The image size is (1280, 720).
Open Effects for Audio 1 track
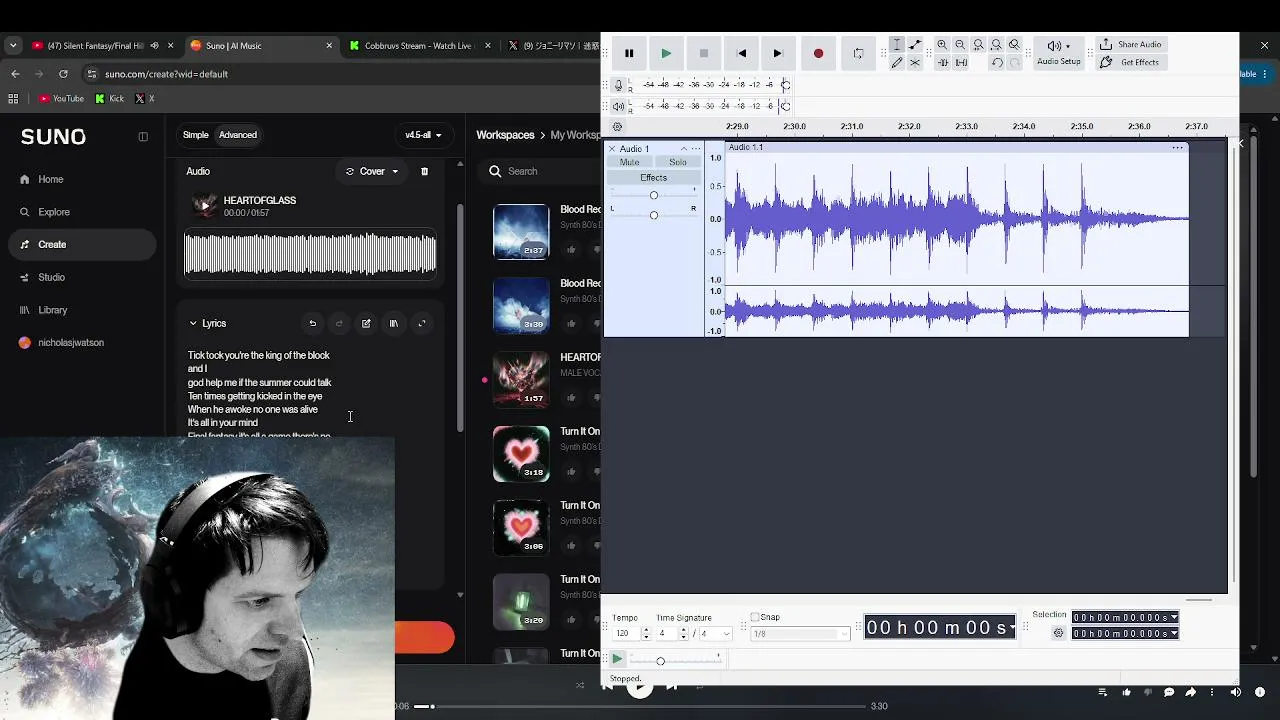[x=654, y=178]
